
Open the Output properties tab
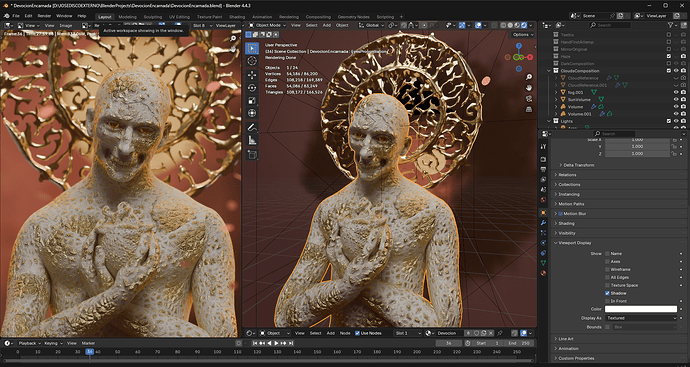[x=543, y=169]
